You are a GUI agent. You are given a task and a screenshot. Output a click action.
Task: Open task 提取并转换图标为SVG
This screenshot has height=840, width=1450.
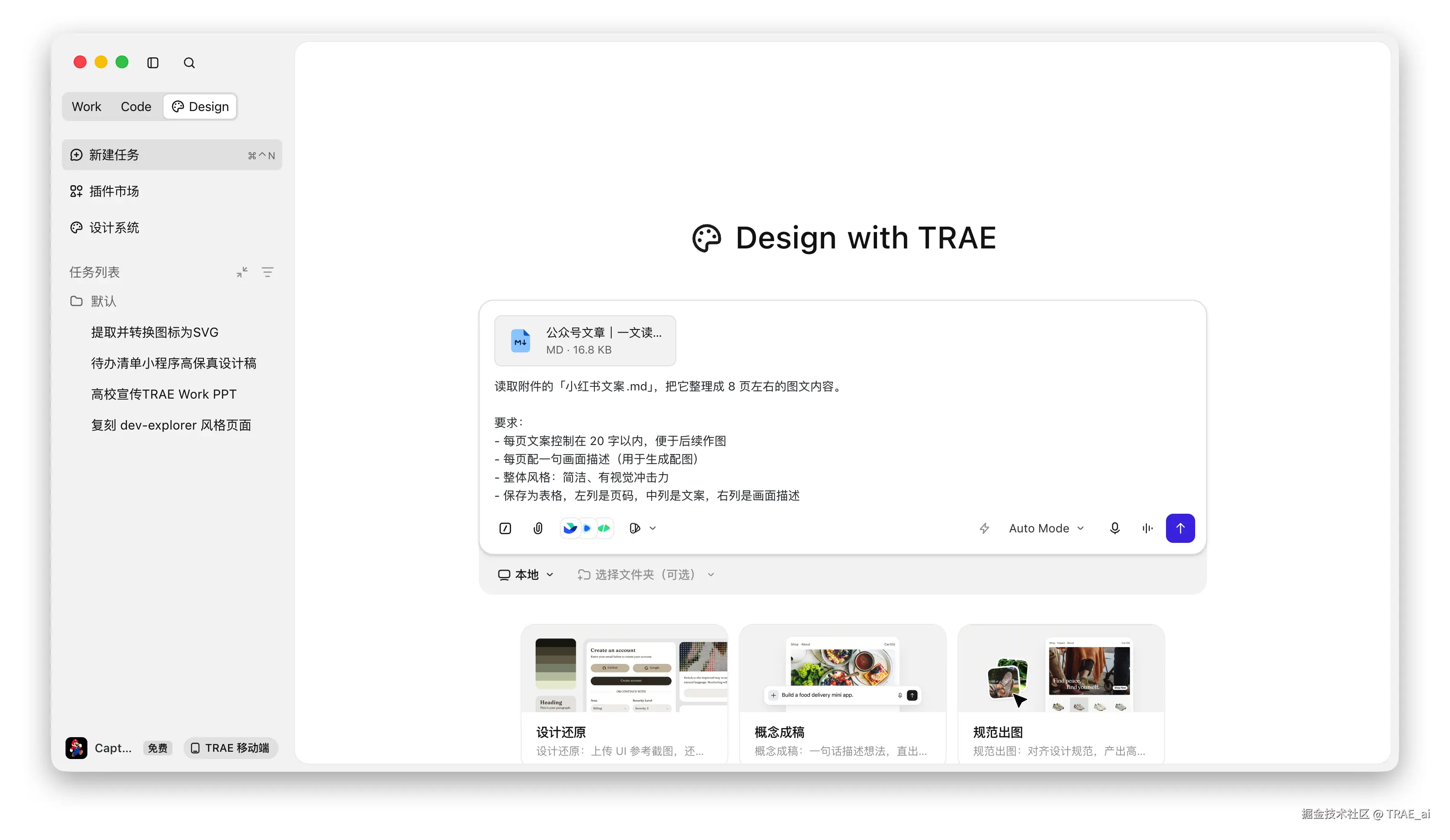coord(155,332)
